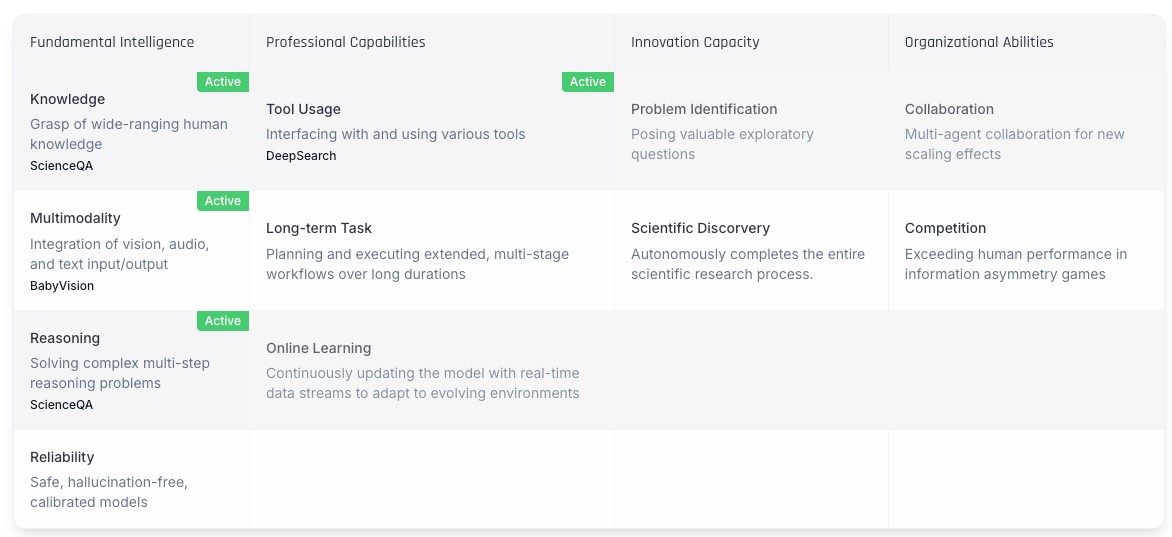
Task: Click the Active badge on Tool Usage
Action: pyautogui.click(x=588, y=82)
